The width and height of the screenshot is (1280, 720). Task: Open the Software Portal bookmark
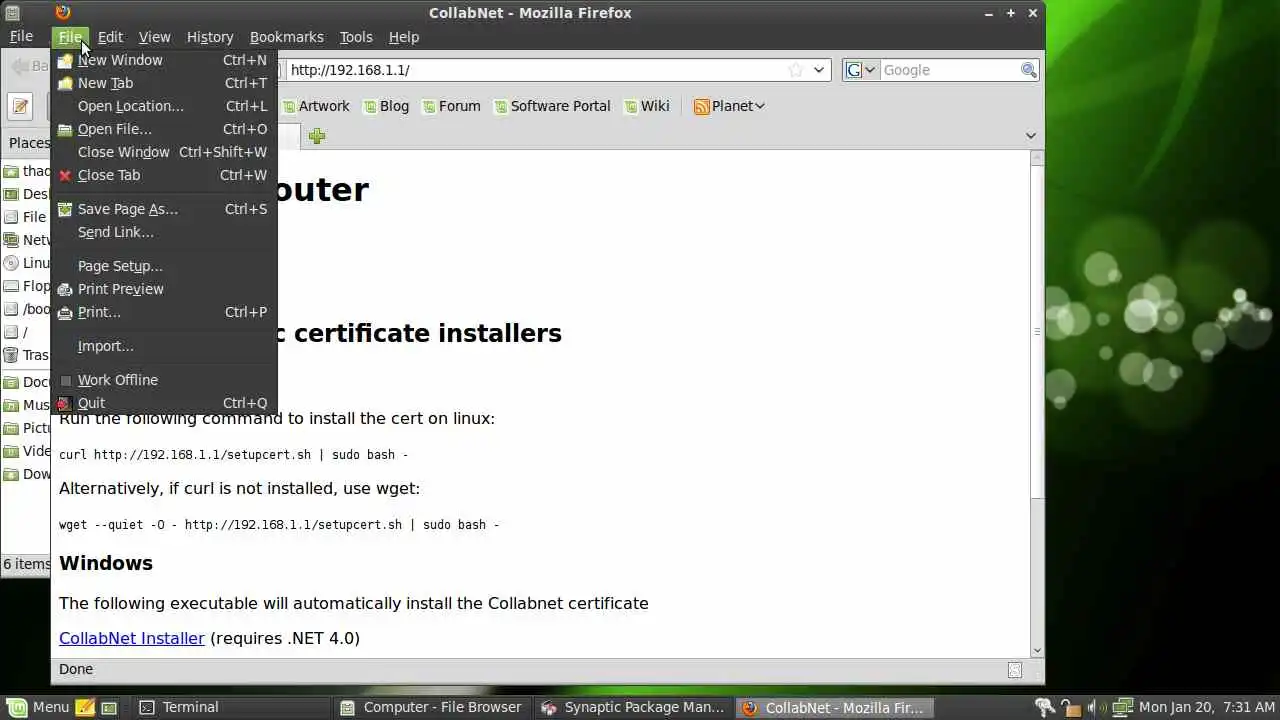[552, 106]
